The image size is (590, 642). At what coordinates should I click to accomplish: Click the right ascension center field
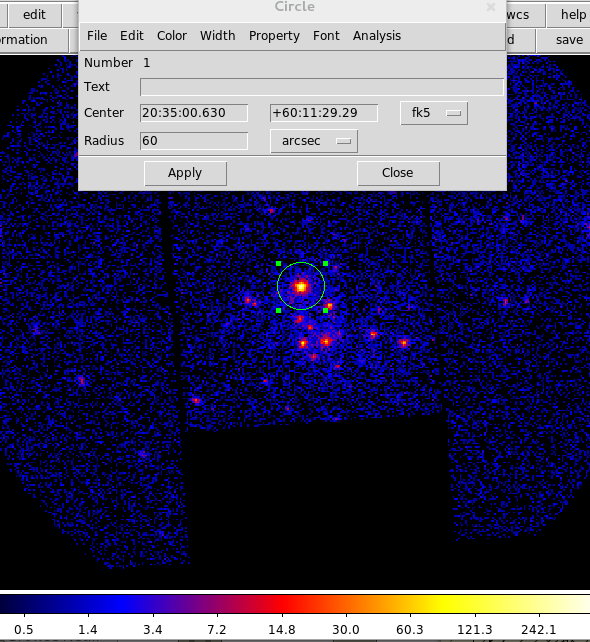194,113
